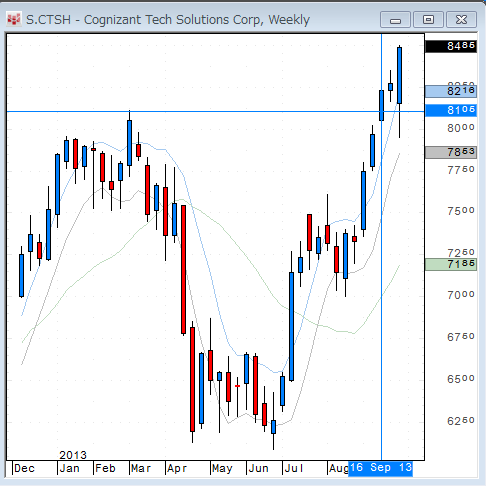
Task: Click the 7853 gray average price label
Action: click(451, 152)
